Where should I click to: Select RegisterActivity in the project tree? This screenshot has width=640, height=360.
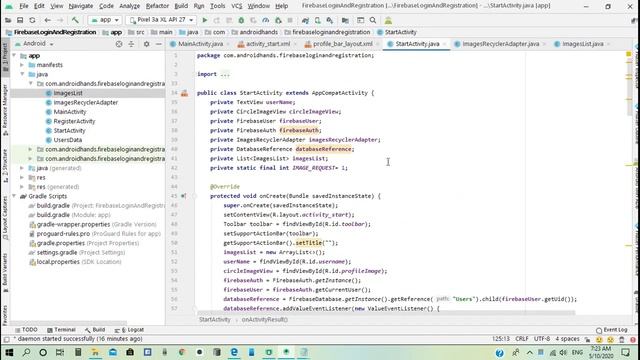tap(74, 121)
